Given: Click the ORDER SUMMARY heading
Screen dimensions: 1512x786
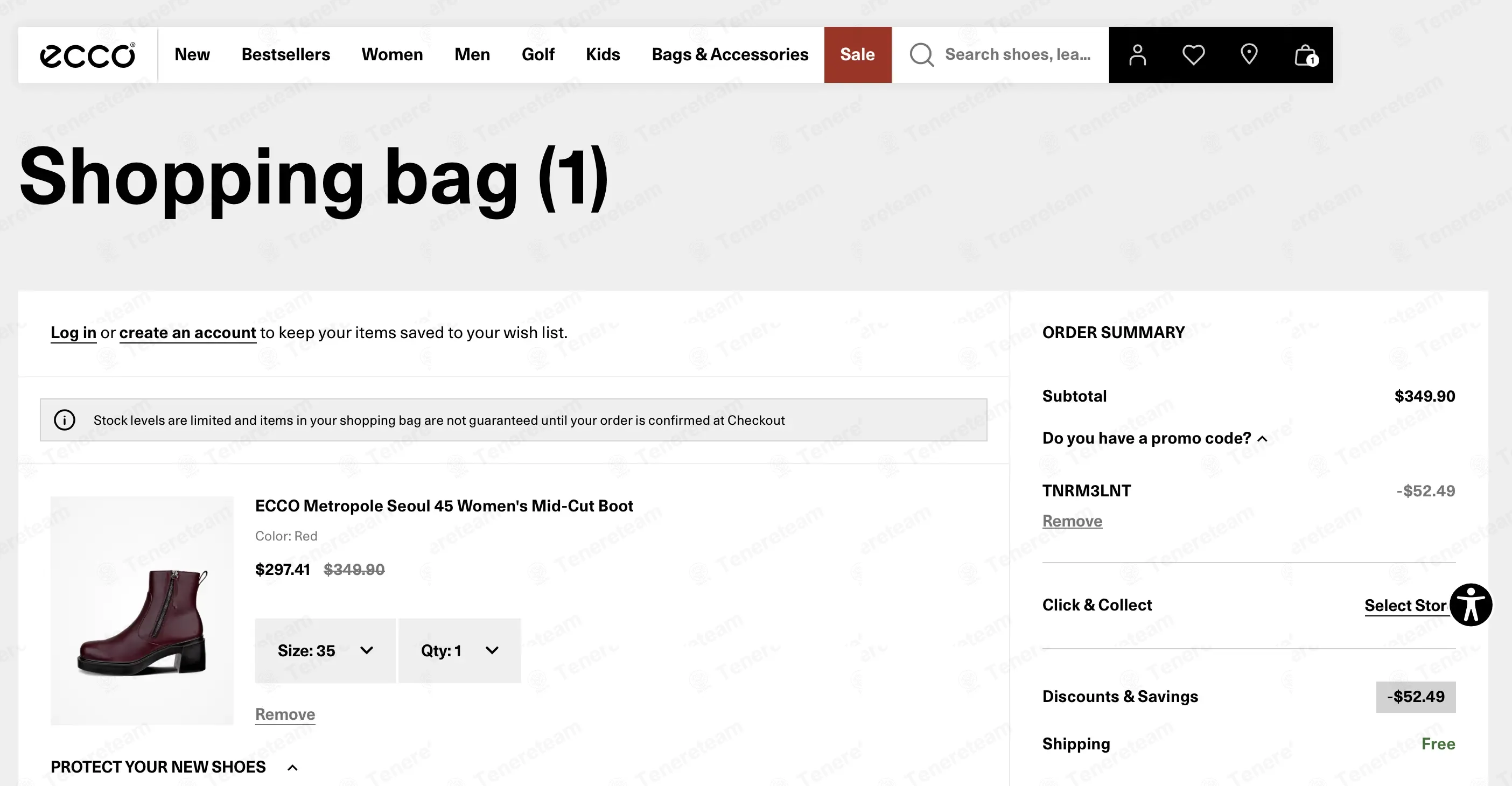Looking at the screenshot, I should coord(1114,332).
